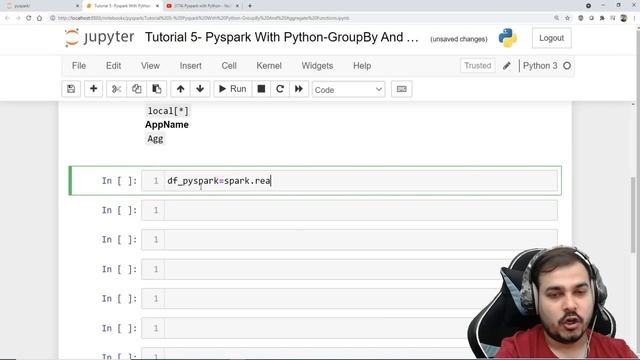
Task: Interrupt the kernel with stop icon
Action: coord(261,89)
